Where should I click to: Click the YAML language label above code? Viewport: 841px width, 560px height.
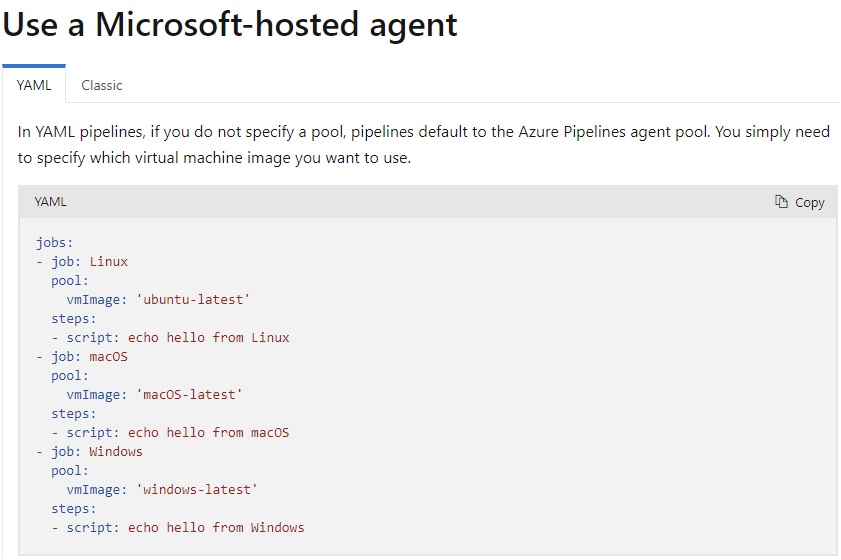pos(50,202)
